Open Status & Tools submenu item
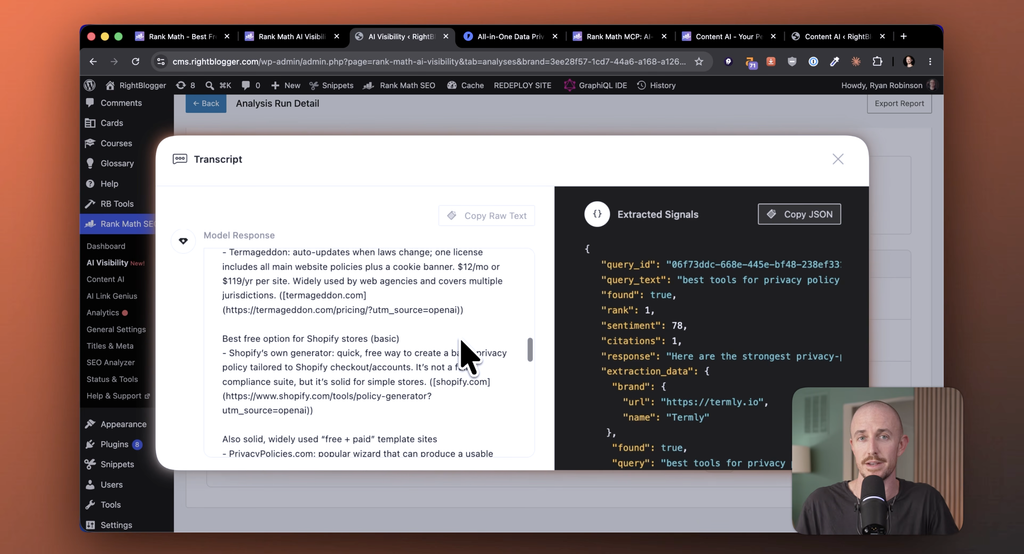Screen dimensions: 1024x554 click(x=112, y=379)
